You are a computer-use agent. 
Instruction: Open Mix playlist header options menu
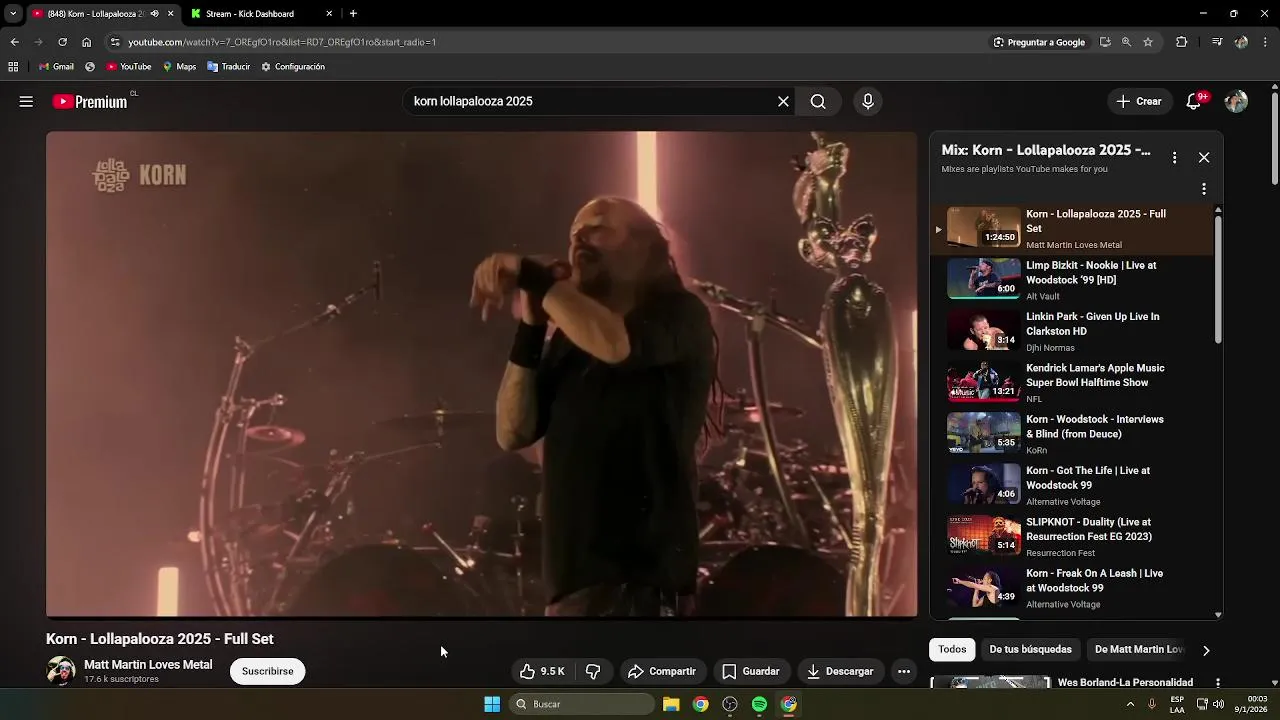[1174, 157]
